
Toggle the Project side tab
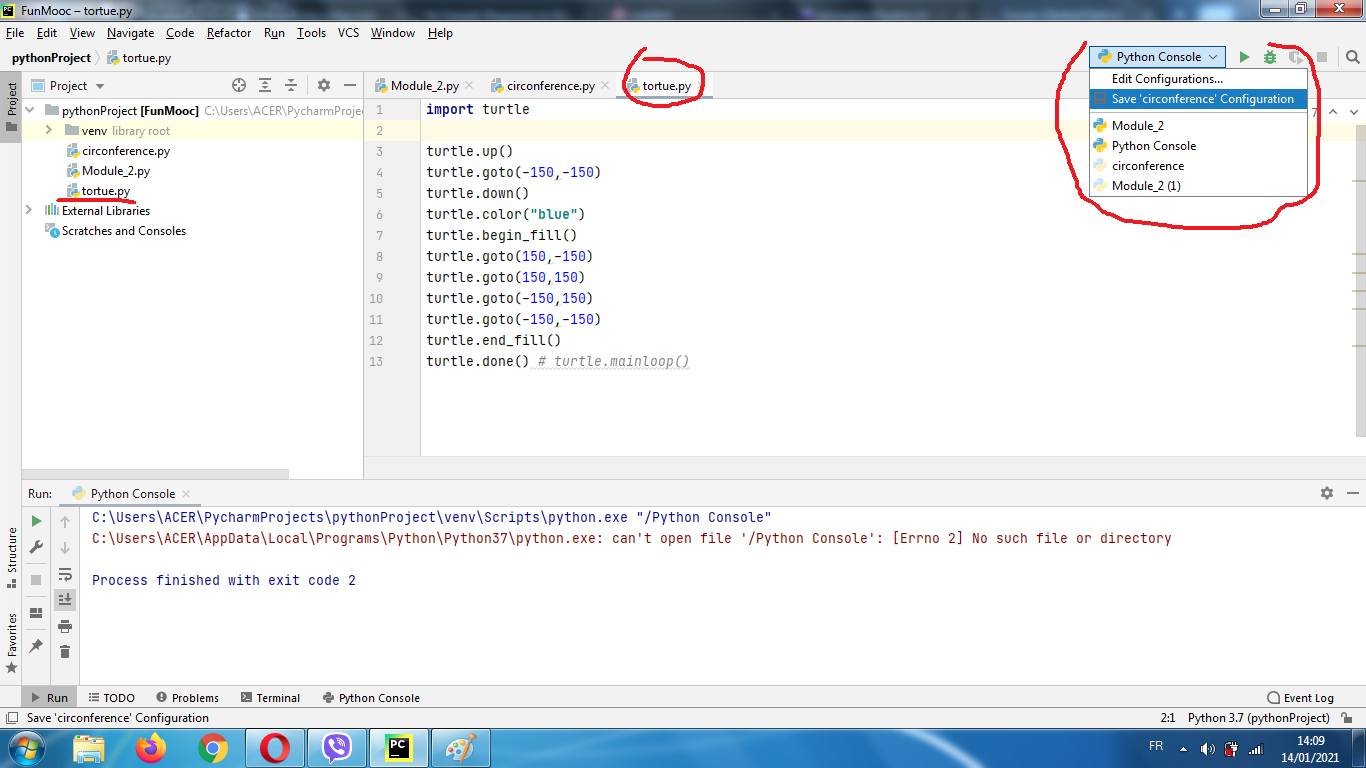coord(11,106)
